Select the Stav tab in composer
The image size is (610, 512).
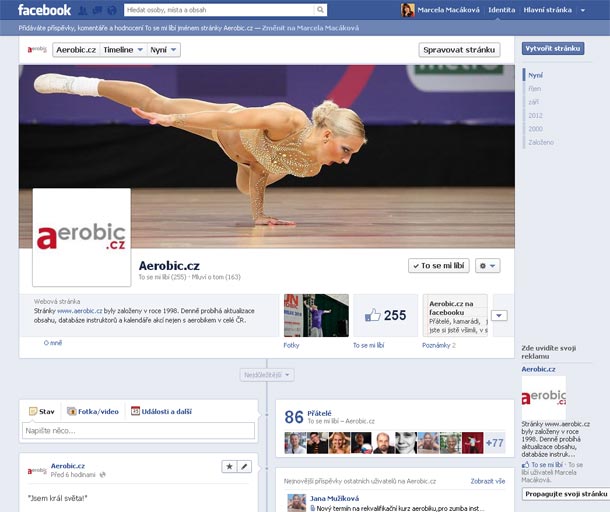click(x=42, y=411)
